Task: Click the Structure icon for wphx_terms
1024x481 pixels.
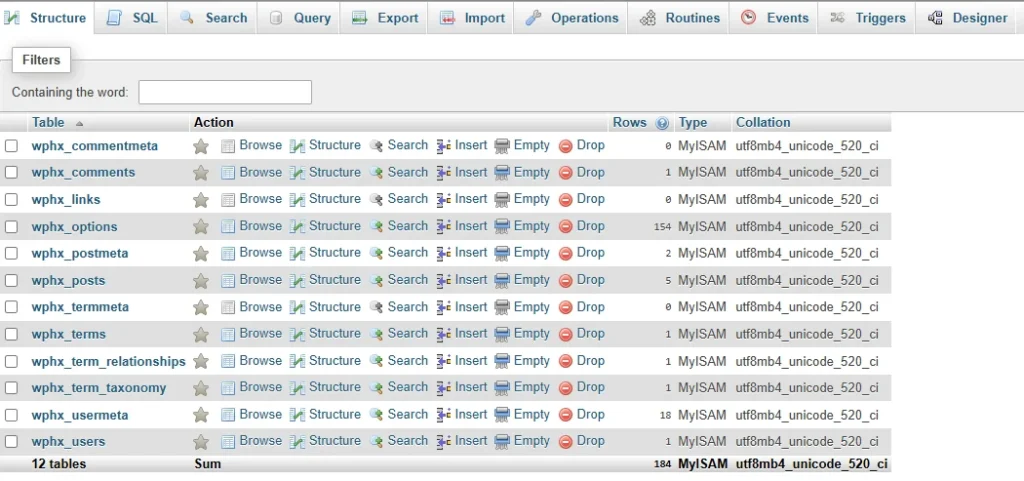Action: pyautogui.click(x=297, y=334)
